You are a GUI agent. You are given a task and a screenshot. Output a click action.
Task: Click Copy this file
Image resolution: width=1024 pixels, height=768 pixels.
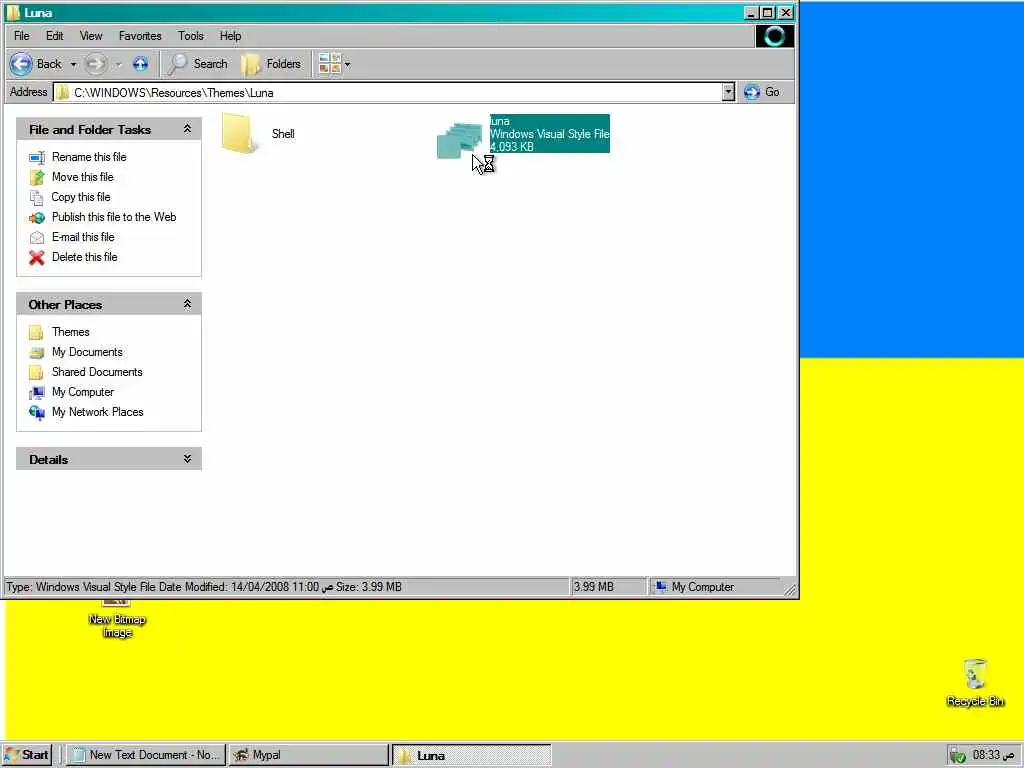tap(81, 197)
